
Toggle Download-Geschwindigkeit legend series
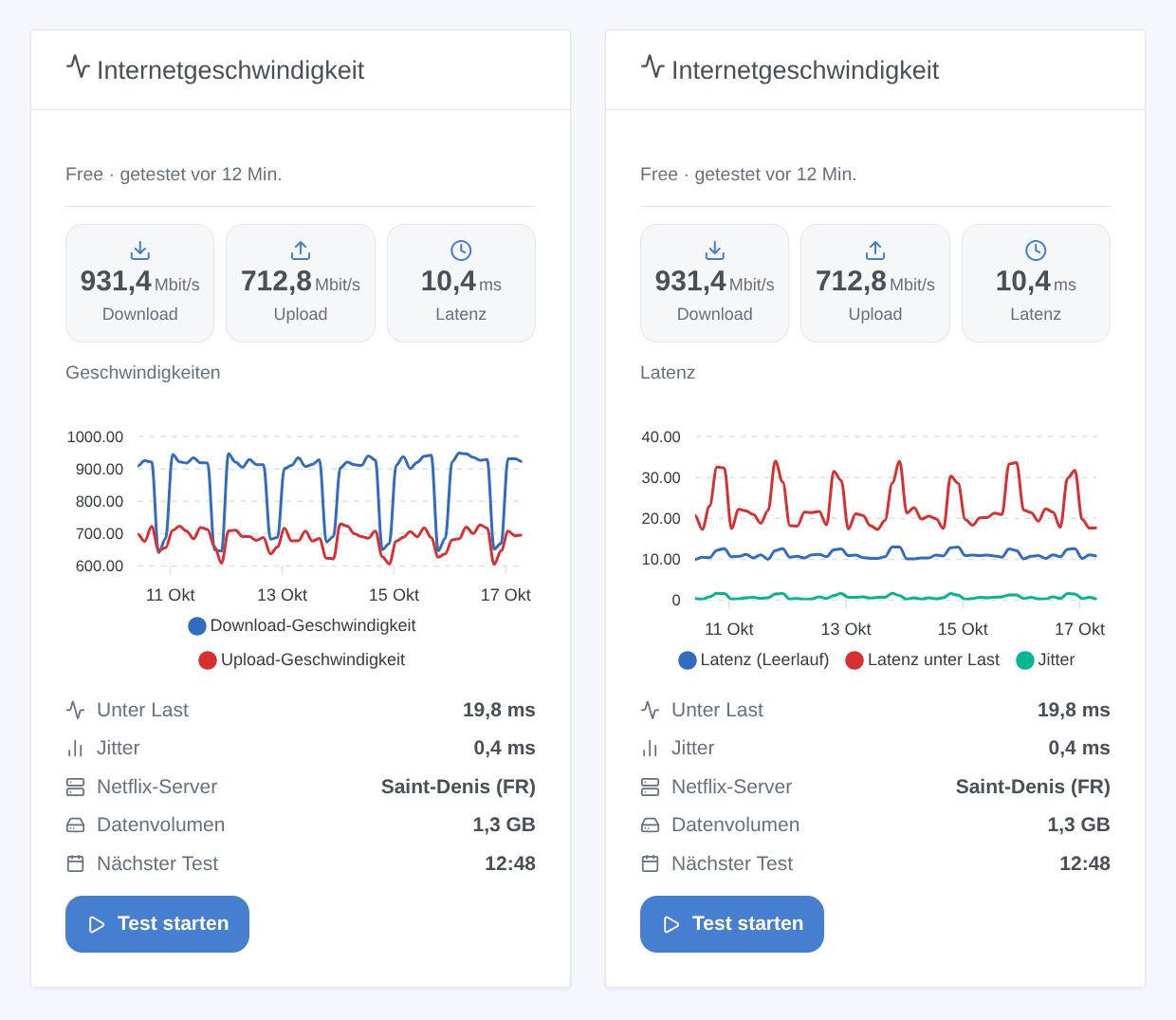302,625
